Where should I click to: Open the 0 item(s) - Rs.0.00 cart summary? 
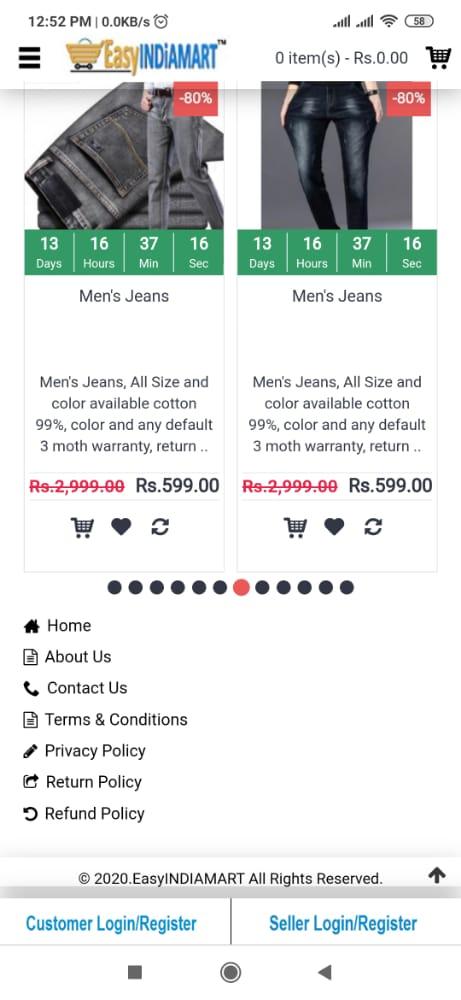[x=341, y=58]
